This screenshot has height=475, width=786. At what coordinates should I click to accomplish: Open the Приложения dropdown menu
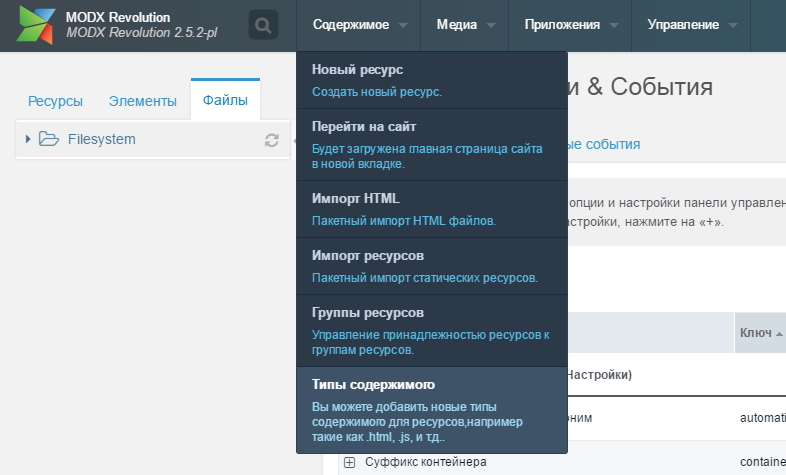(x=570, y=25)
